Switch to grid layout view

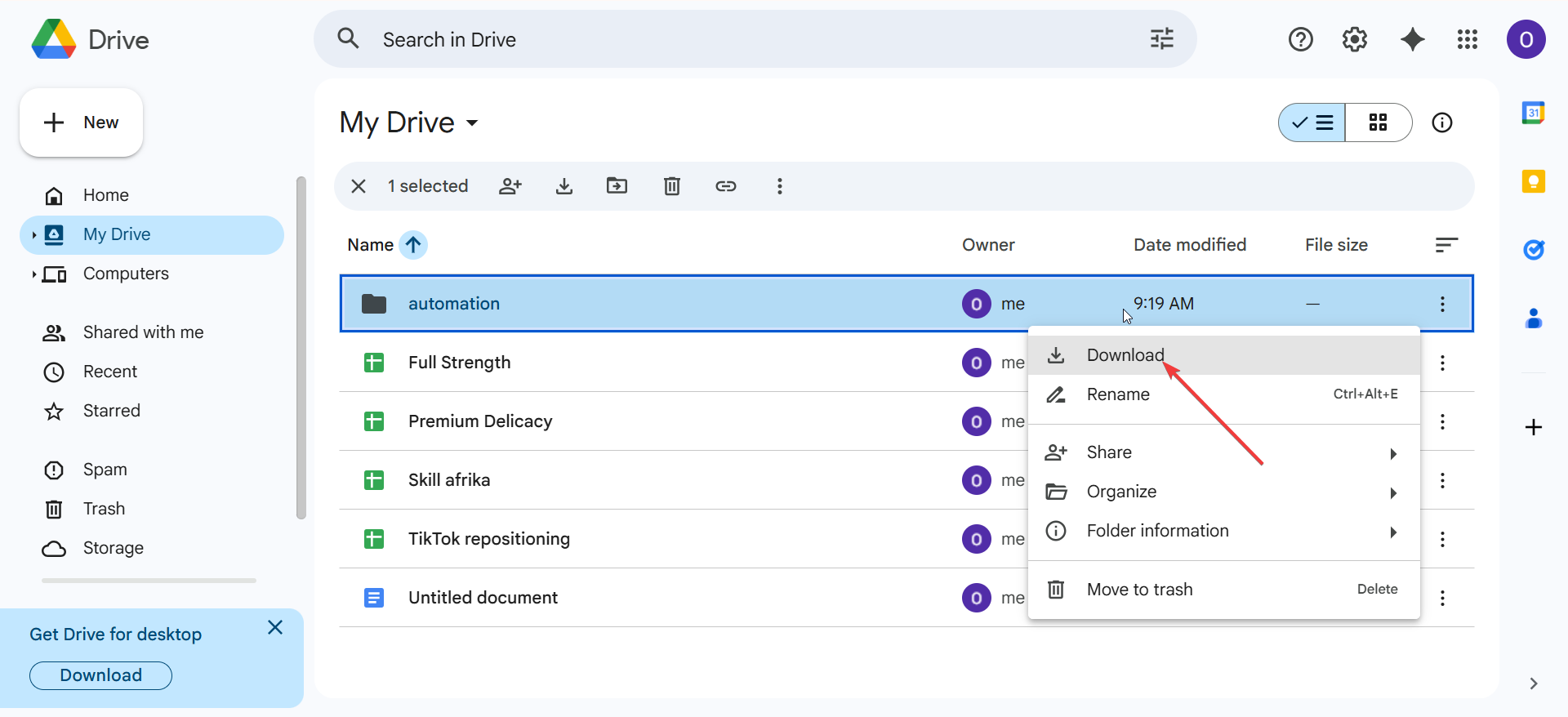pyautogui.click(x=1378, y=122)
